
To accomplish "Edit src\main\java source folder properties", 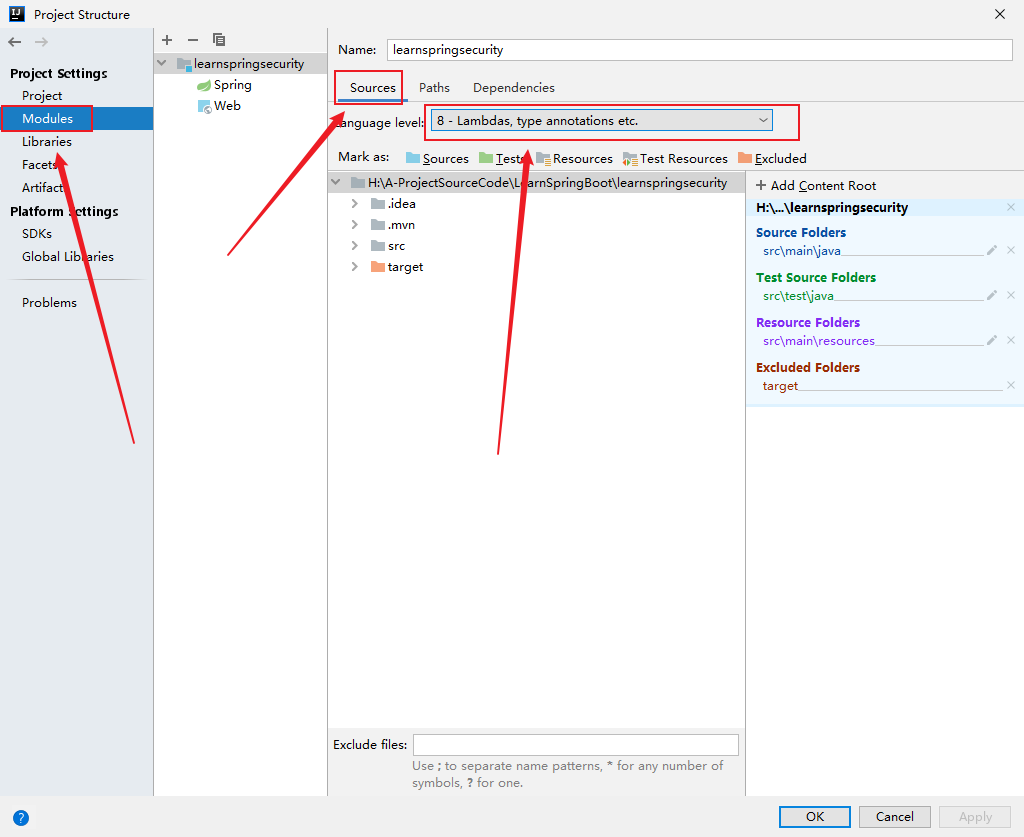I will coord(992,250).
